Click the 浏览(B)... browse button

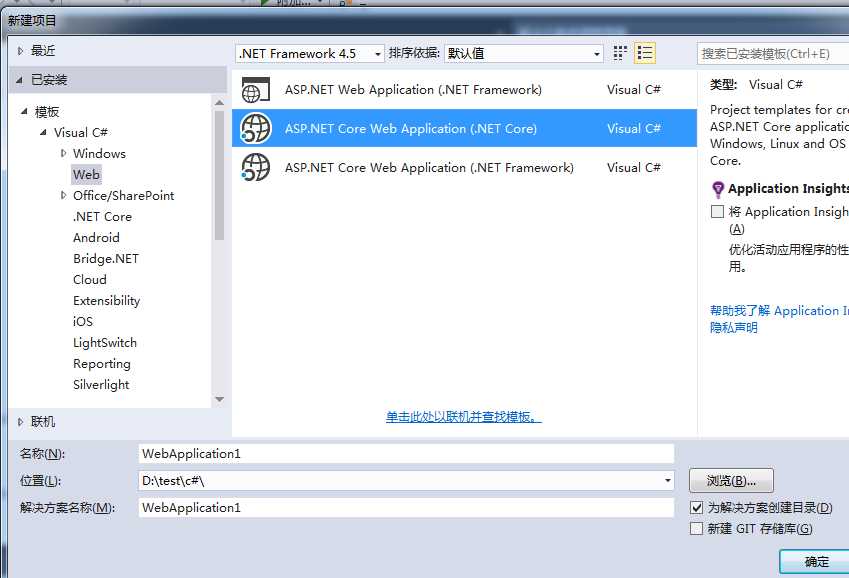click(731, 480)
